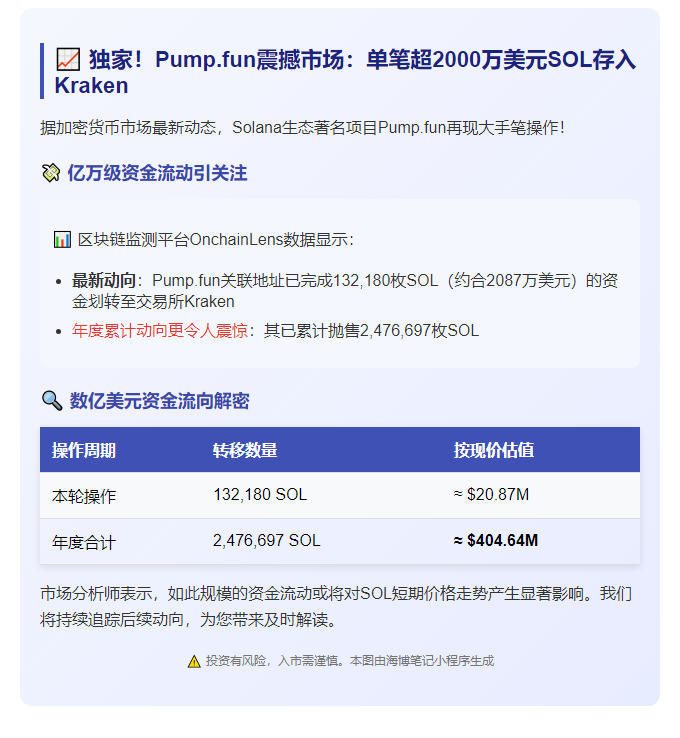
Task: Click the red text 年度累计动向更令人震惊
Action: coord(160,330)
